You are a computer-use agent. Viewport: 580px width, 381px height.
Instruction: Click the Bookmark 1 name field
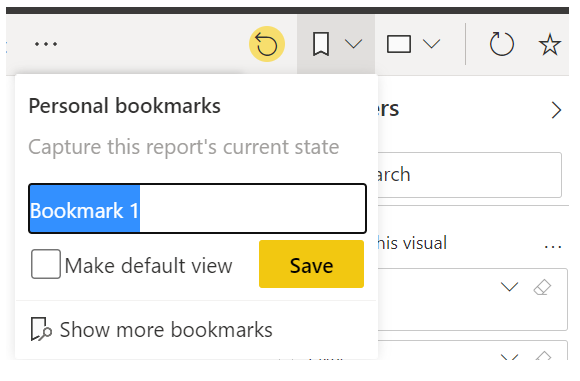(x=198, y=209)
